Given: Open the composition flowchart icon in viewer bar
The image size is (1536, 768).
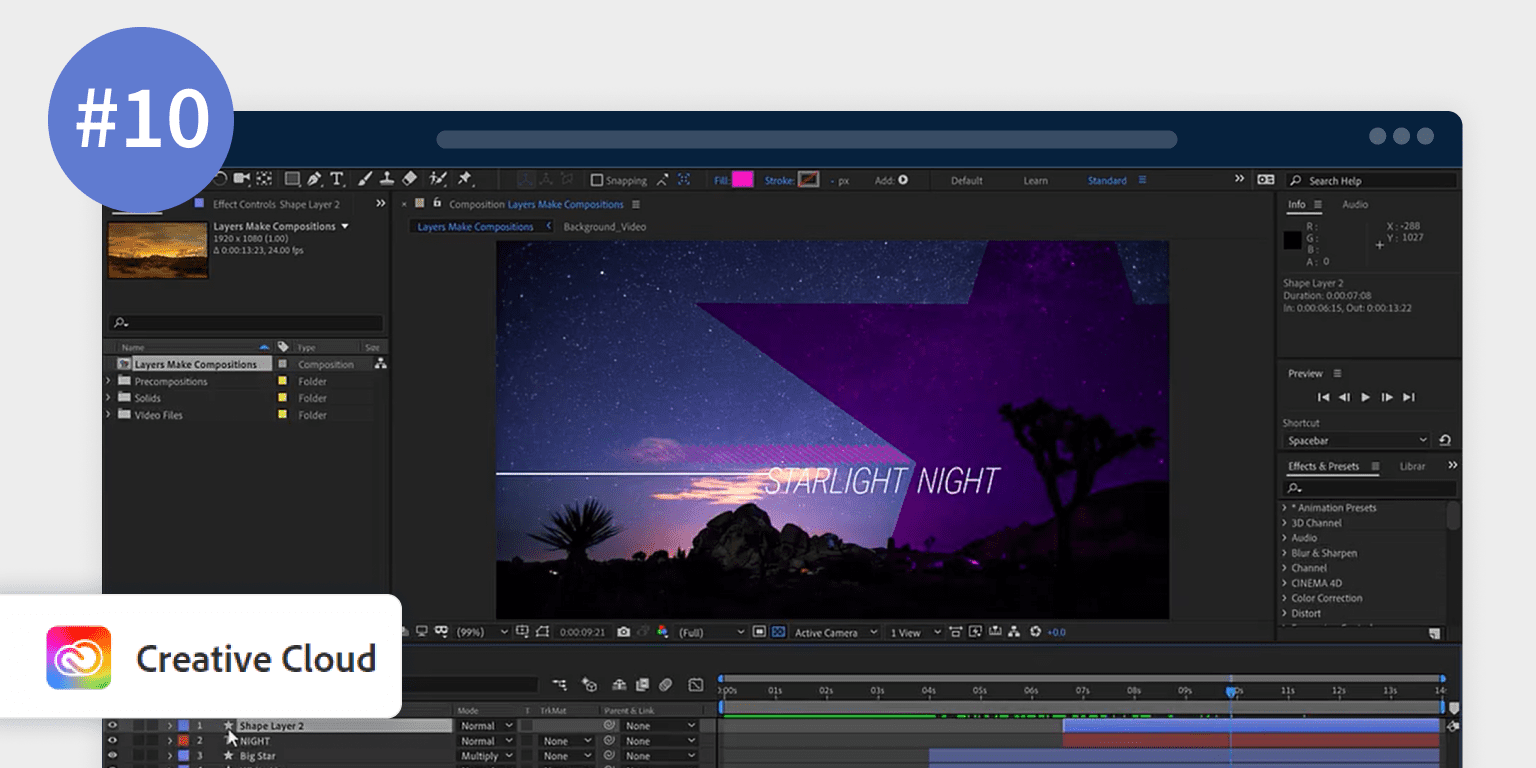Looking at the screenshot, I should pyautogui.click(x=1014, y=632).
